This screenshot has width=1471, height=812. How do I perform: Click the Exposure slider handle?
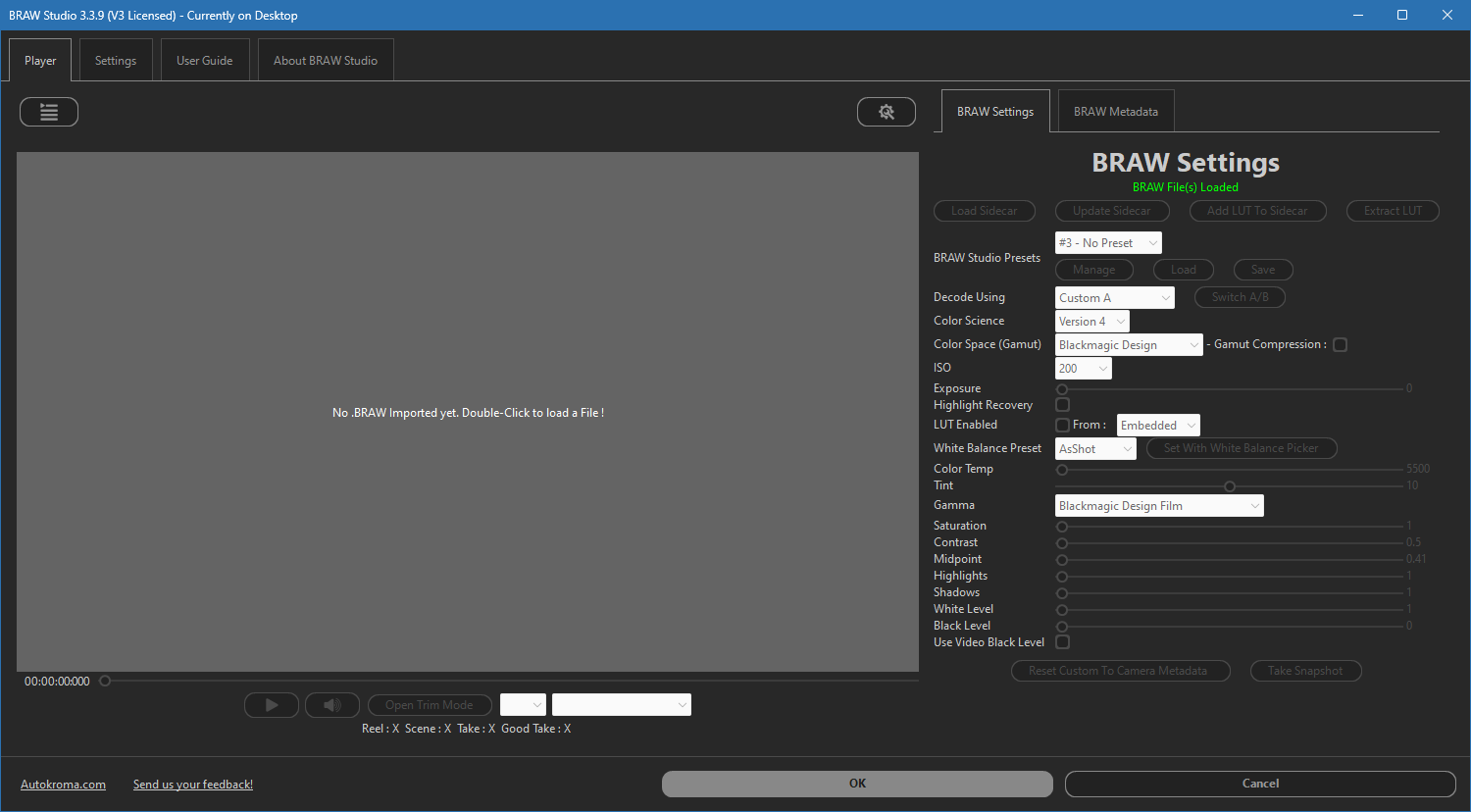tap(1062, 389)
